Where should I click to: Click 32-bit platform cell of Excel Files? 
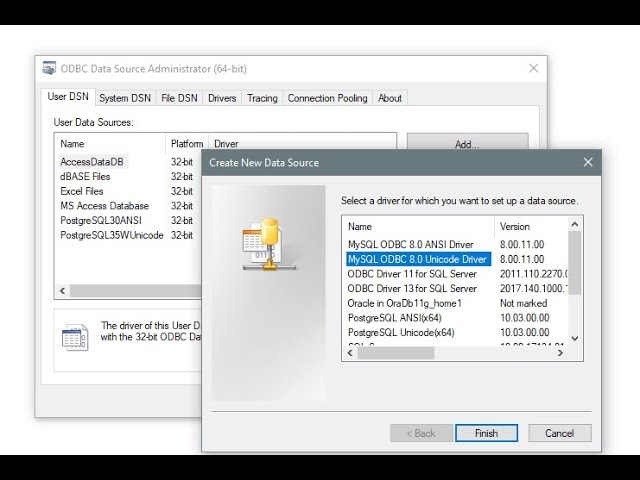point(182,191)
